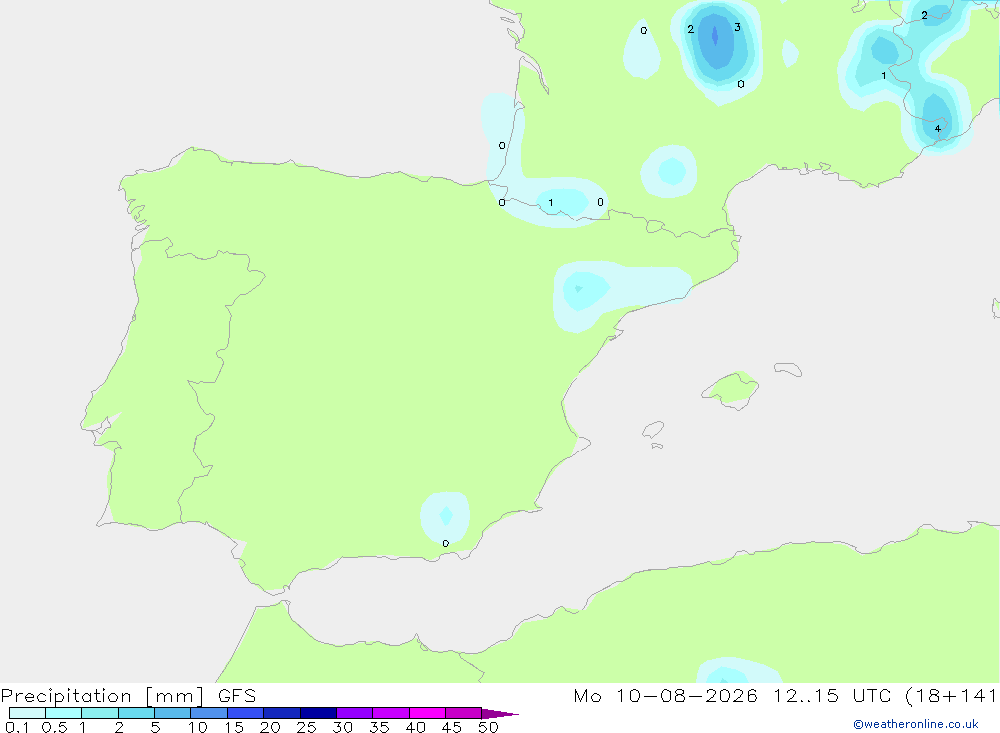Click the 0.1–0.5 mm legend swatch
Image resolution: width=1000 pixels, height=733 pixels.
pyautogui.click(x=27, y=713)
